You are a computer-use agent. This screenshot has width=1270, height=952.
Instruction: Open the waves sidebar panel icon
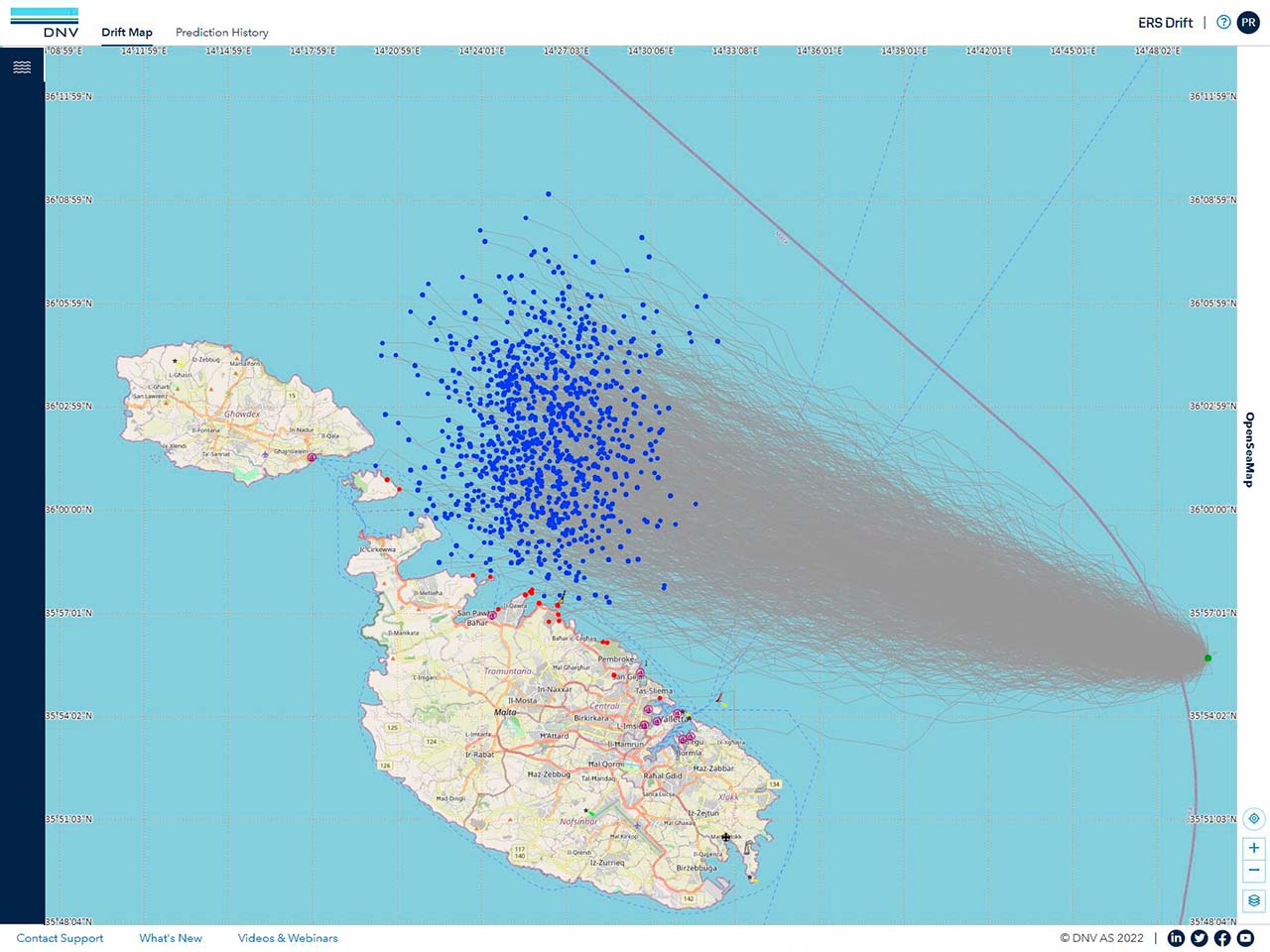pyautogui.click(x=22, y=67)
